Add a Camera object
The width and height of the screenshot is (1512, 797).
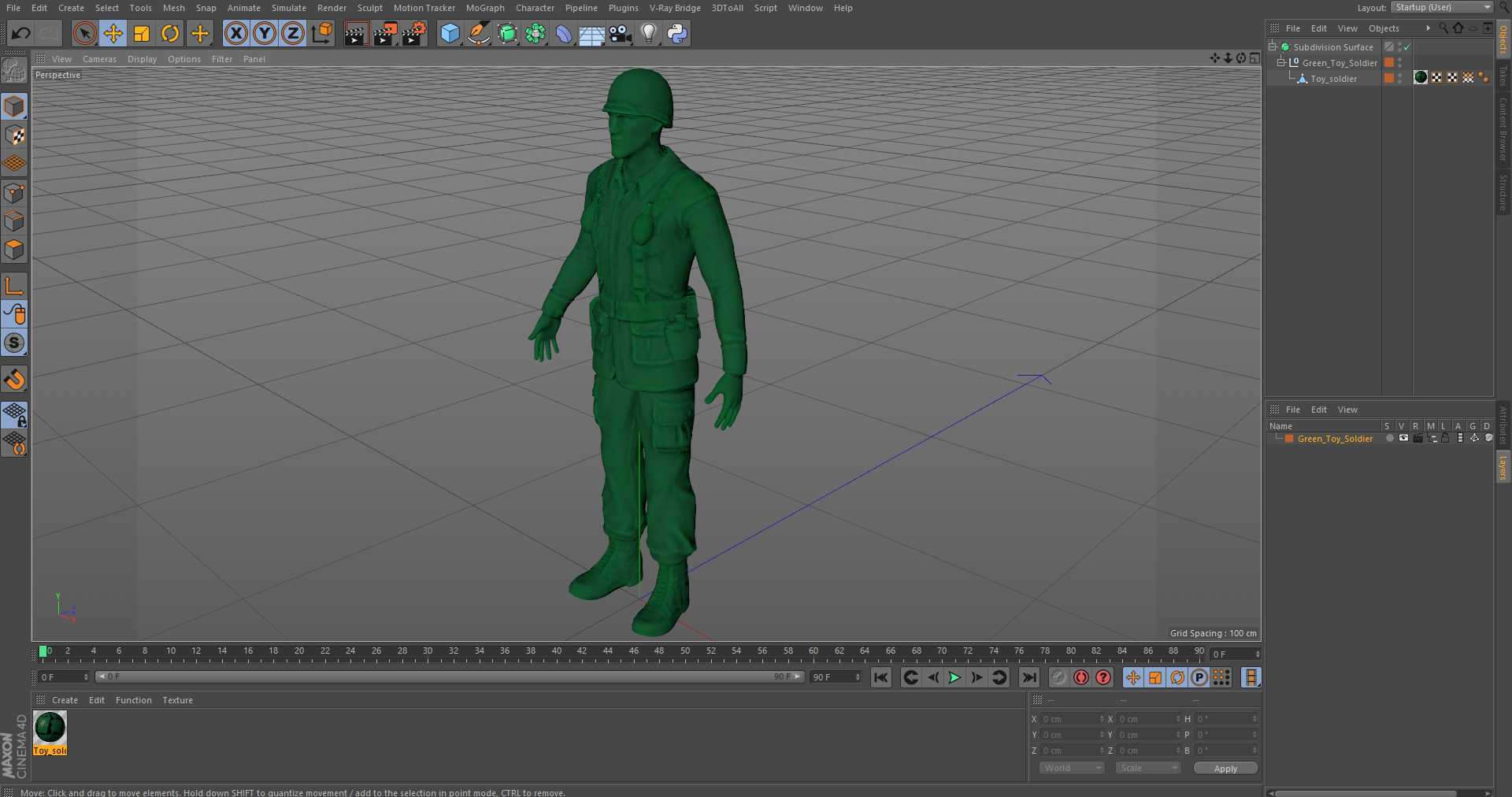(x=621, y=33)
